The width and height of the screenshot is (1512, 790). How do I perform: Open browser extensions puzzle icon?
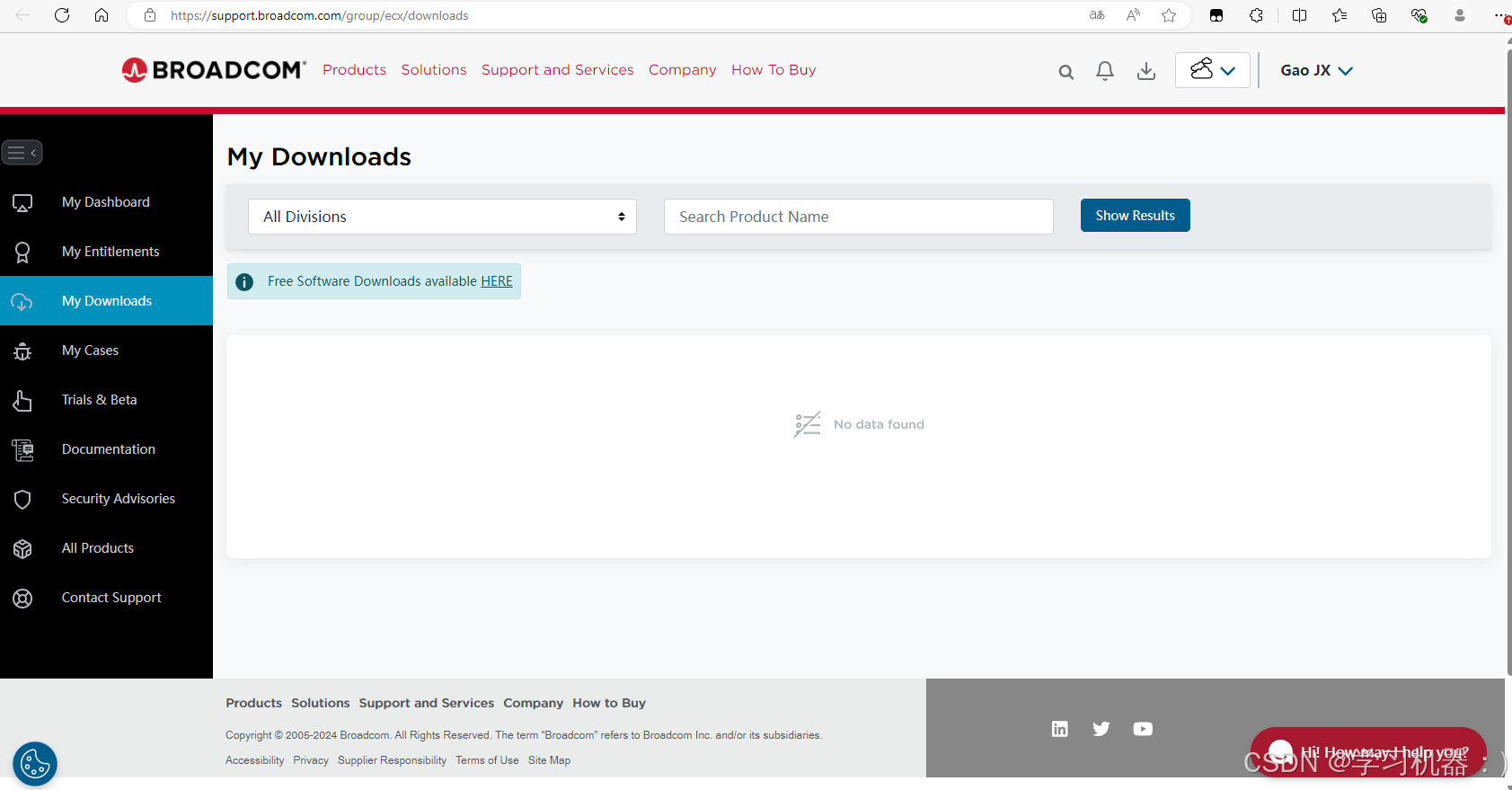point(1256,15)
